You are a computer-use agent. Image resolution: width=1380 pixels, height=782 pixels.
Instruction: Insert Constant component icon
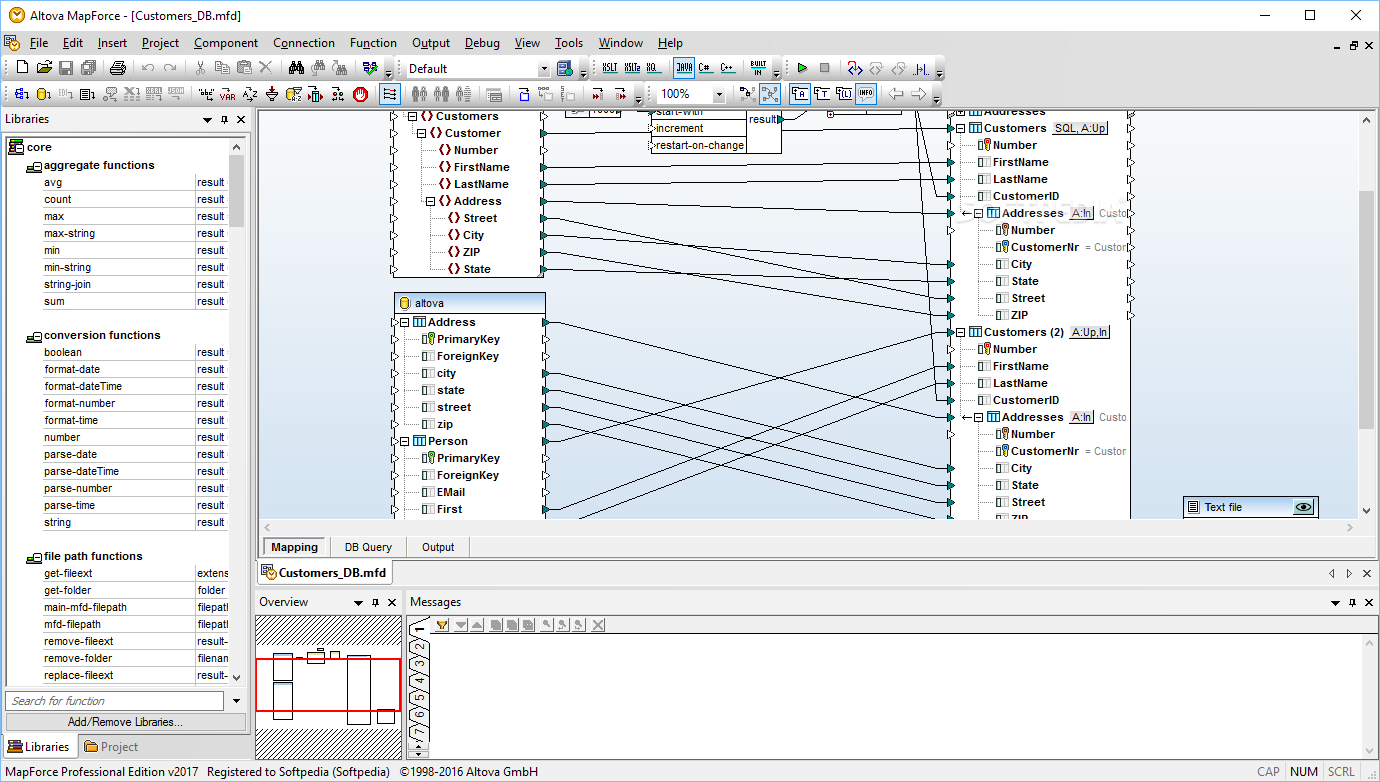(x=206, y=94)
